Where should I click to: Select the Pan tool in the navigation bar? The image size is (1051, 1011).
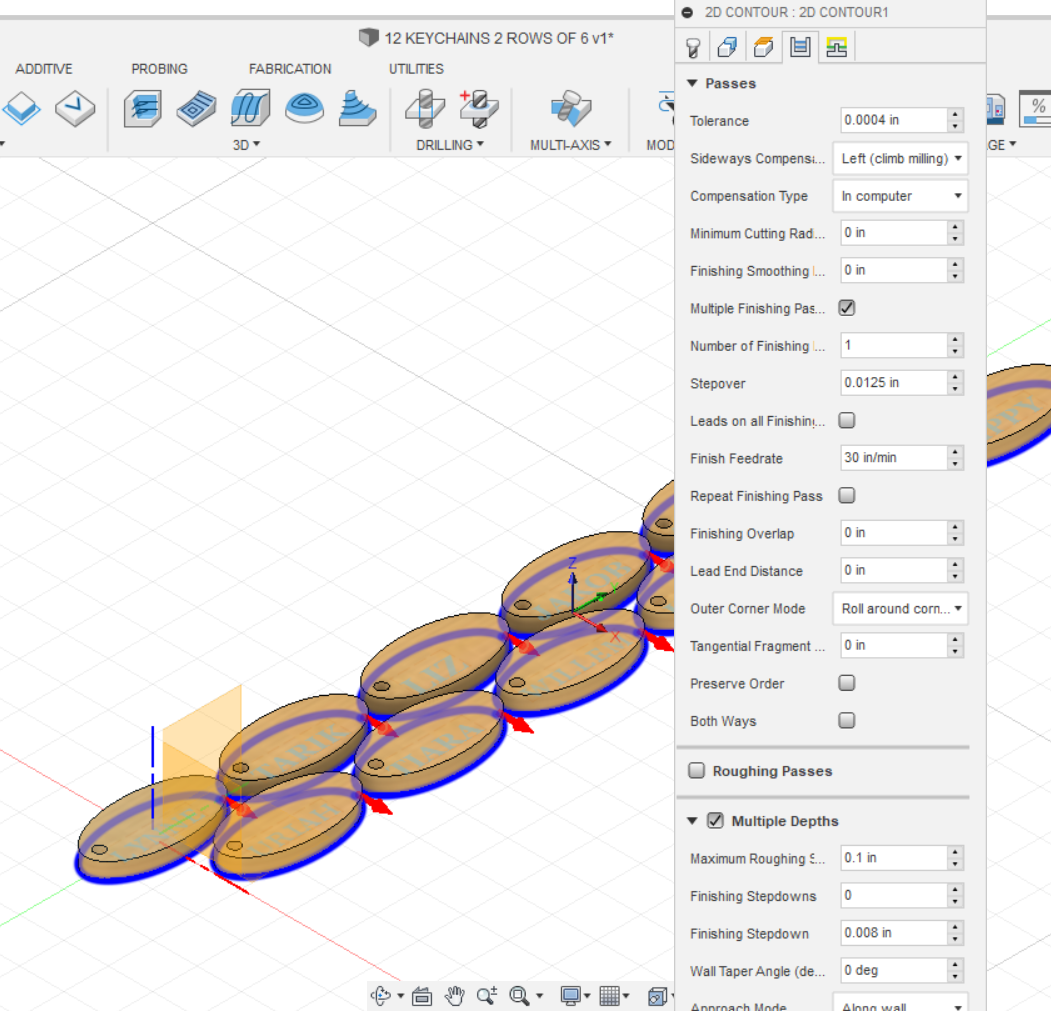(x=455, y=995)
